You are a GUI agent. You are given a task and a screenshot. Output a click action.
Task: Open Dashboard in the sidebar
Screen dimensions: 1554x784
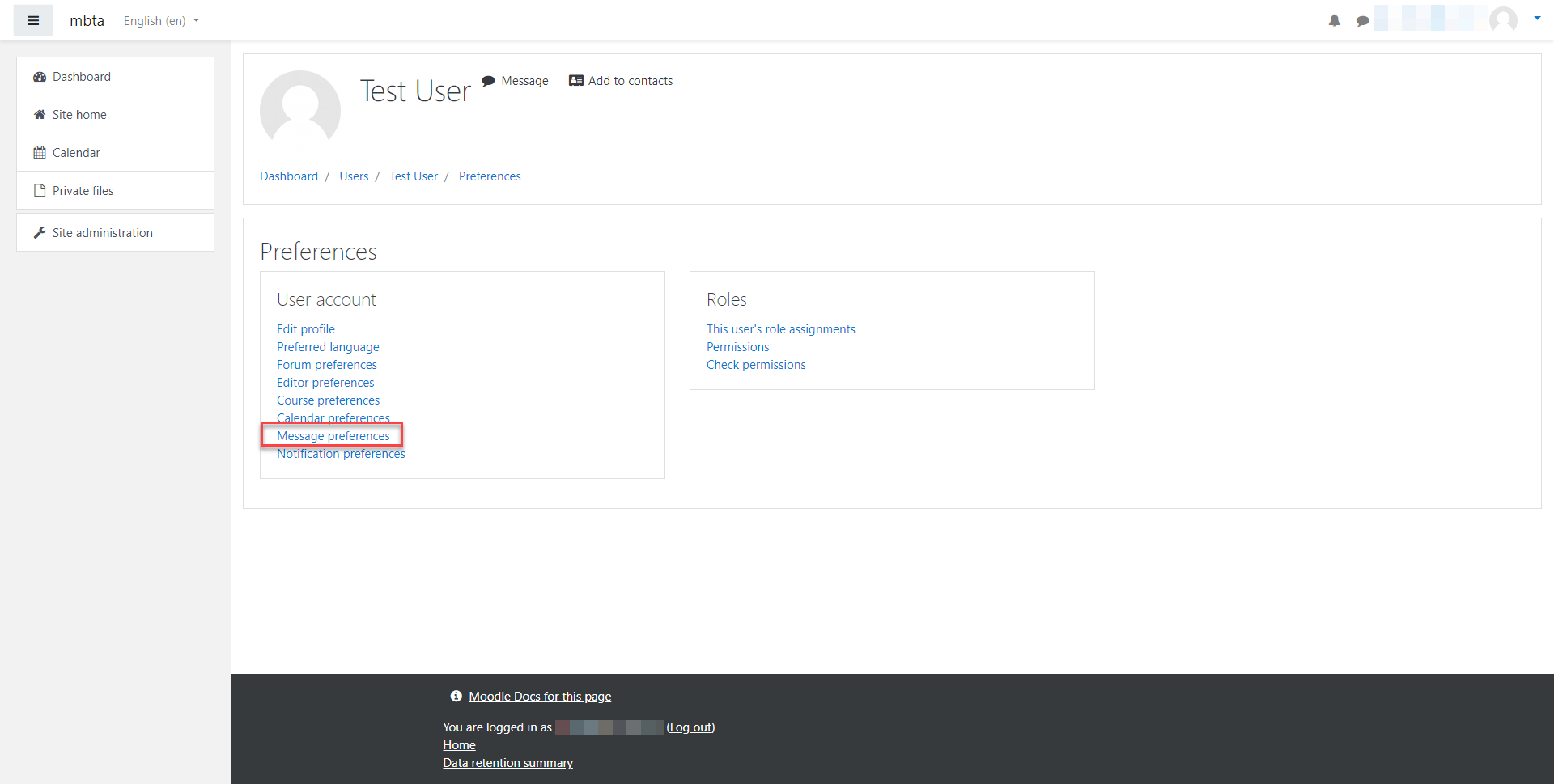click(115, 76)
